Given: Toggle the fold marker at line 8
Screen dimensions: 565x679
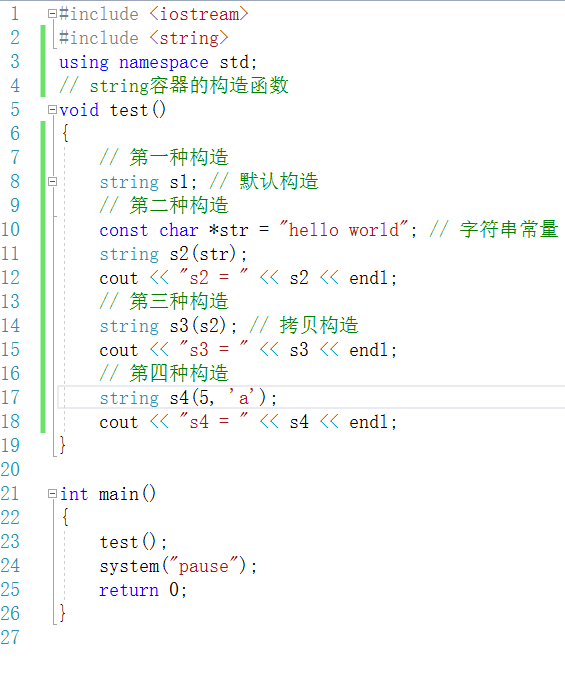Looking at the screenshot, I should [52, 181].
